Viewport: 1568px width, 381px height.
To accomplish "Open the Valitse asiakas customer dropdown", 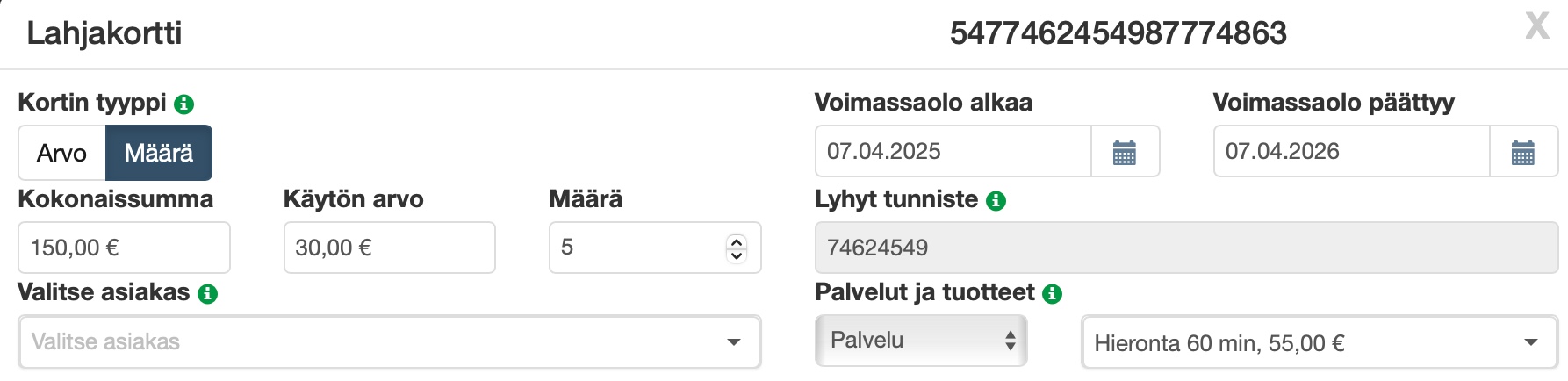I will click(389, 342).
